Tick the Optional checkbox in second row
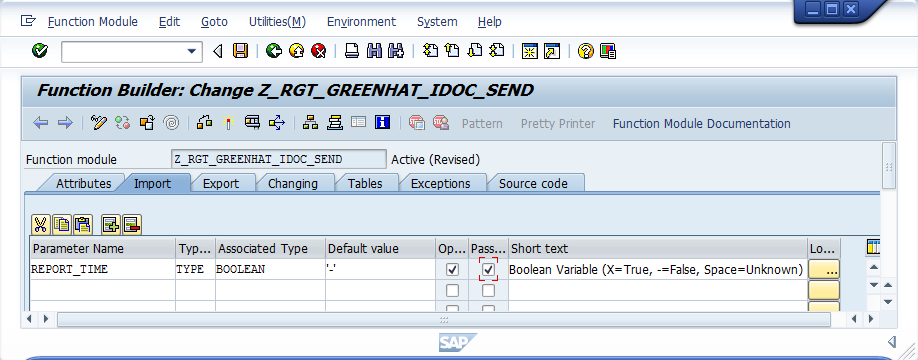 pyautogui.click(x=452, y=290)
